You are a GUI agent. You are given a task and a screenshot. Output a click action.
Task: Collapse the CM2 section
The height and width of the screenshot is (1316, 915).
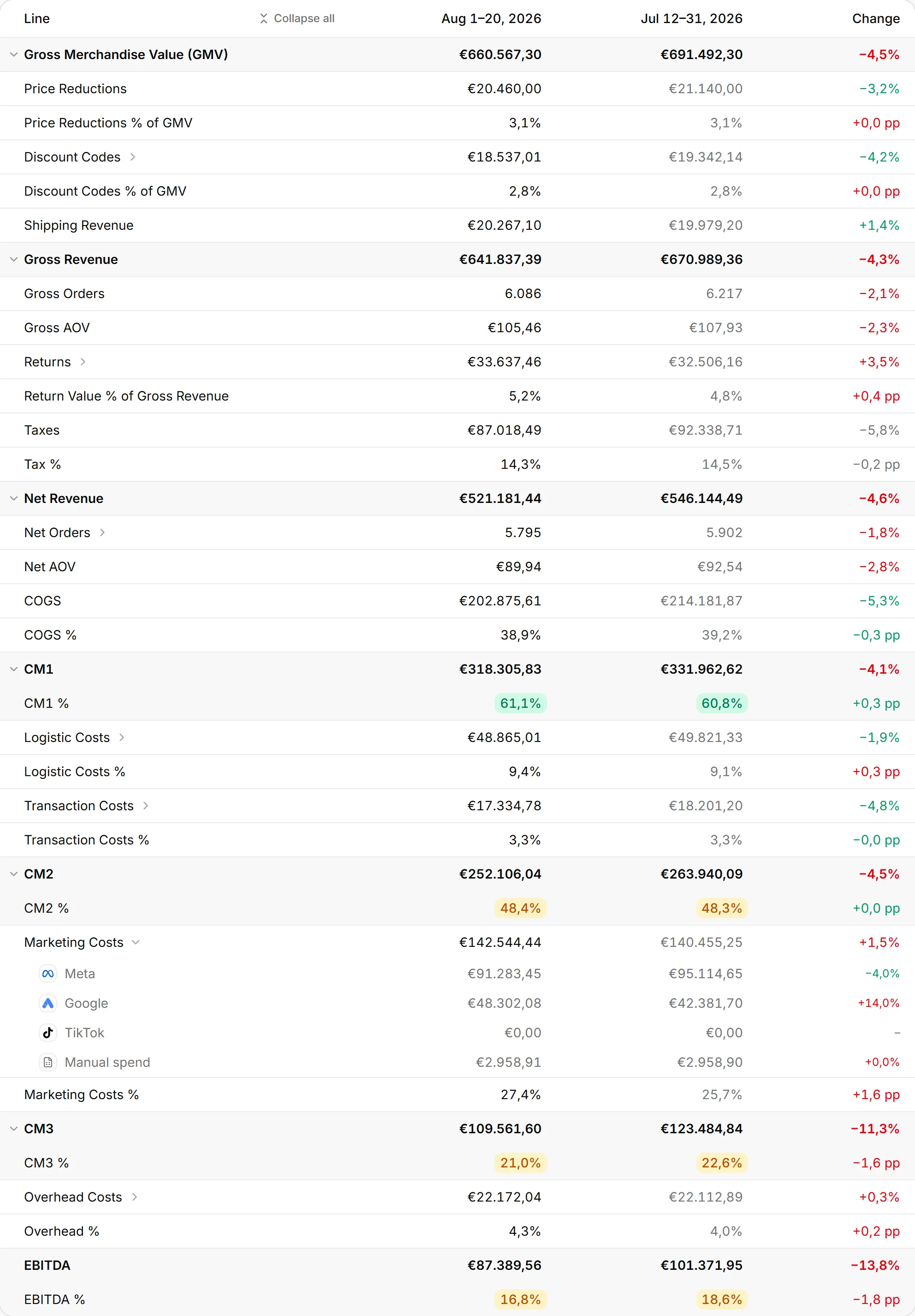click(x=14, y=874)
